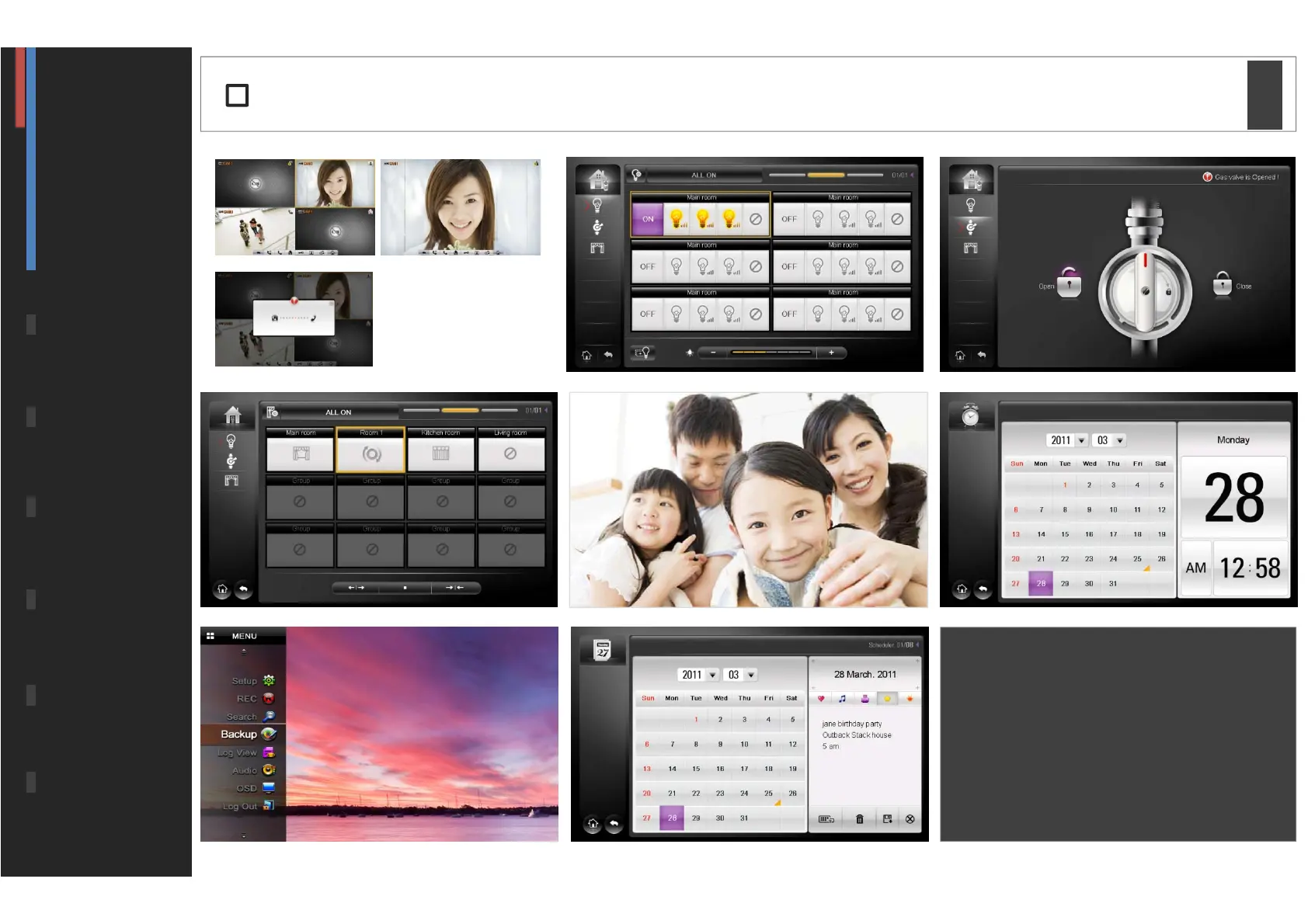Click the first lit bulb beside ON
The width and height of the screenshot is (1308, 924).
[x=677, y=219]
